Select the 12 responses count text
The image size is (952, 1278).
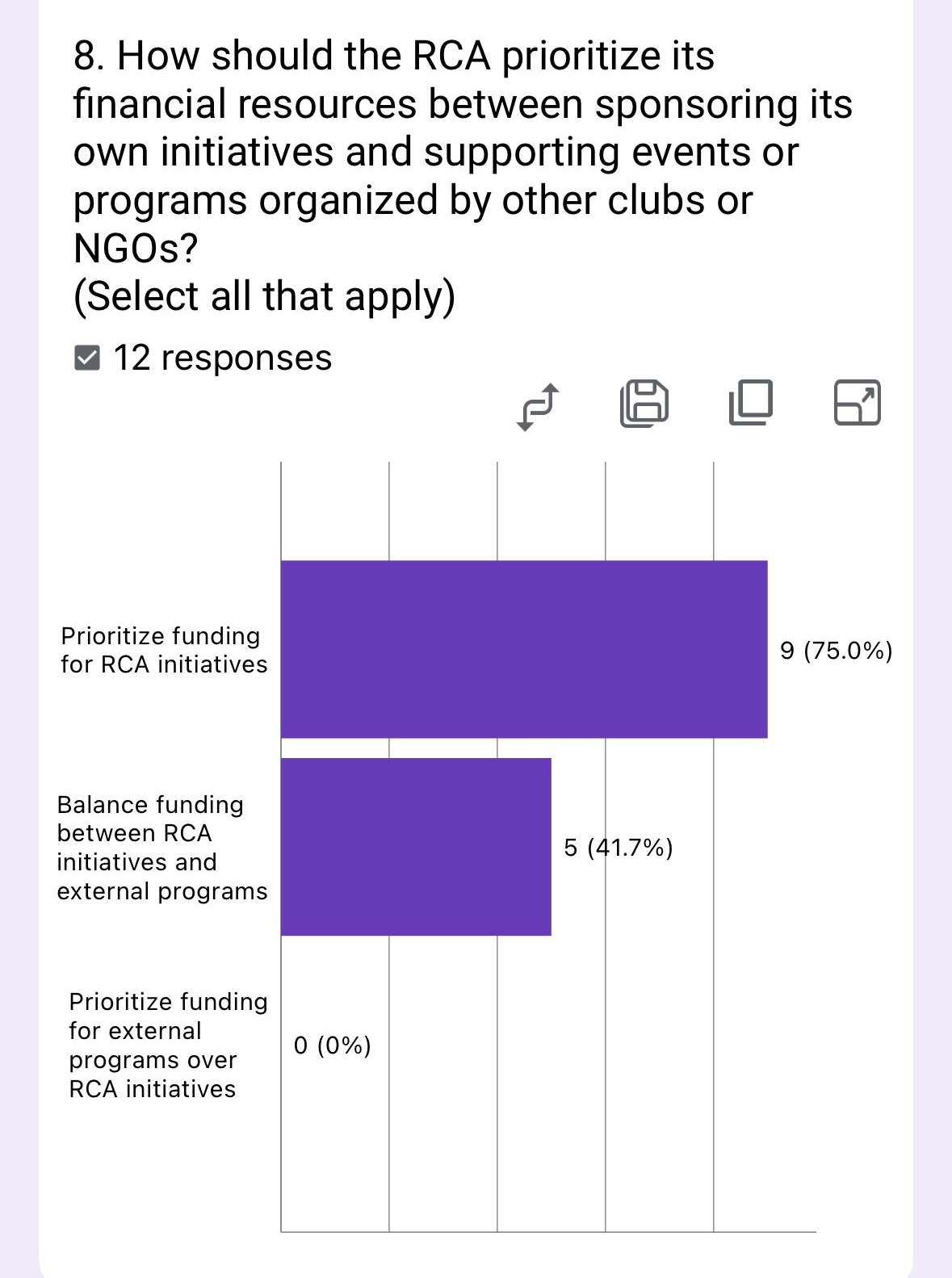pyautogui.click(x=222, y=358)
